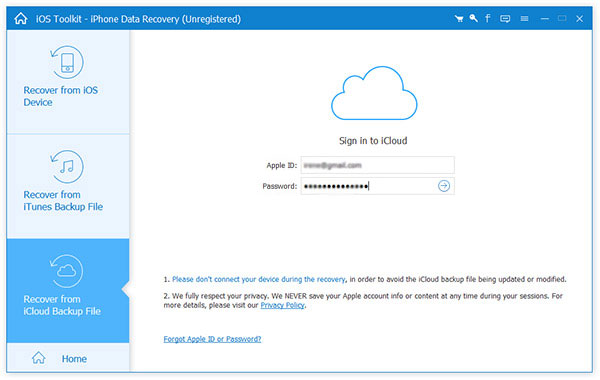Image resolution: width=600 pixels, height=380 pixels.
Task: Submit login with the arrow button
Action: point(443,186)
